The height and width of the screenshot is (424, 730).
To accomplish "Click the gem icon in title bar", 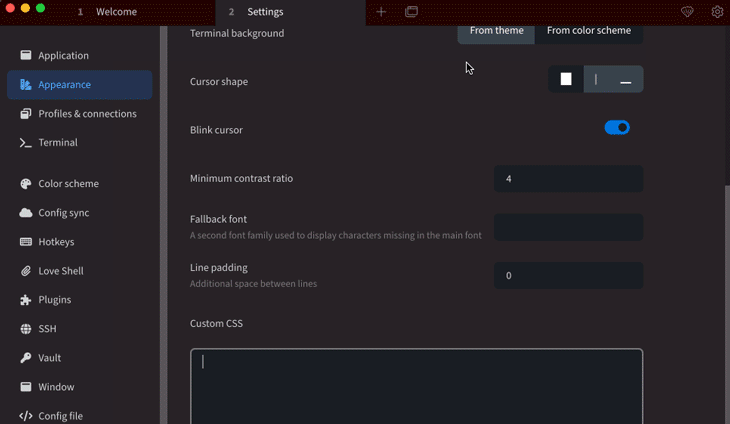I will point(687,12).
